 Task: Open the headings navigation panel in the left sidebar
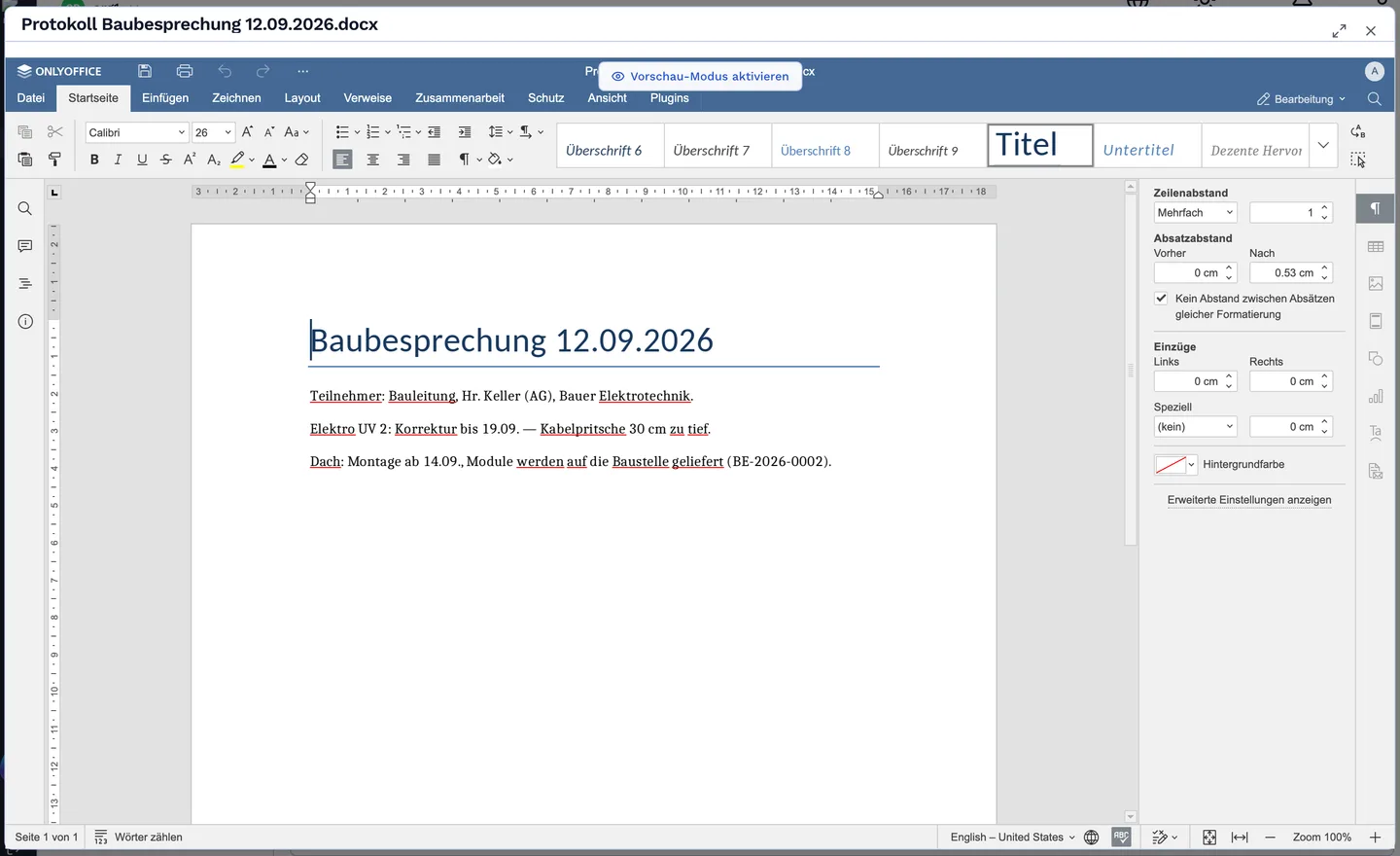pyautogui.click(x=25, y=284)
